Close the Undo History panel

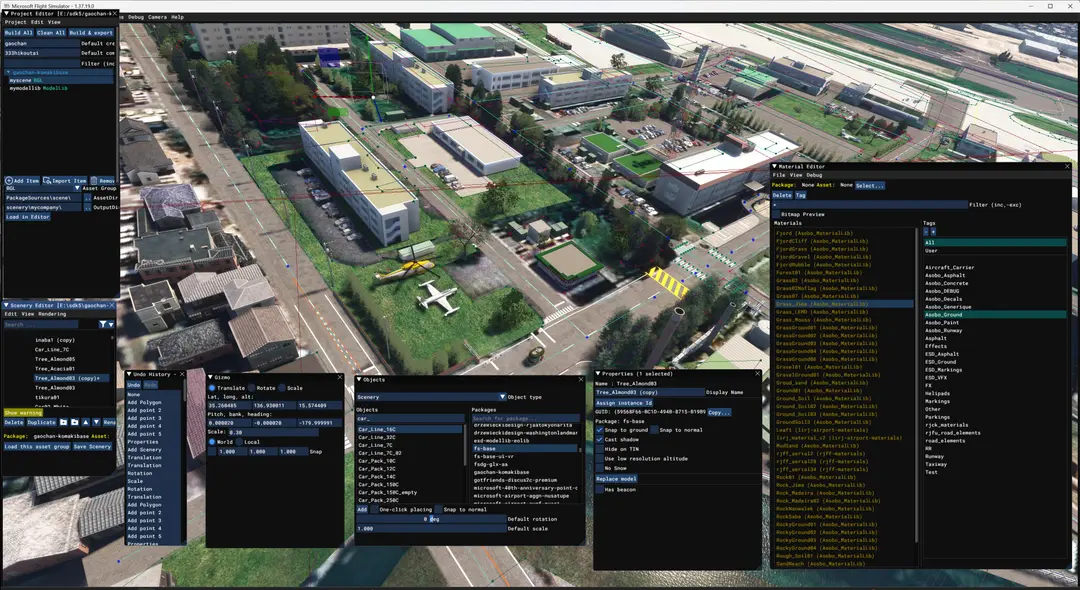point(182,374)
